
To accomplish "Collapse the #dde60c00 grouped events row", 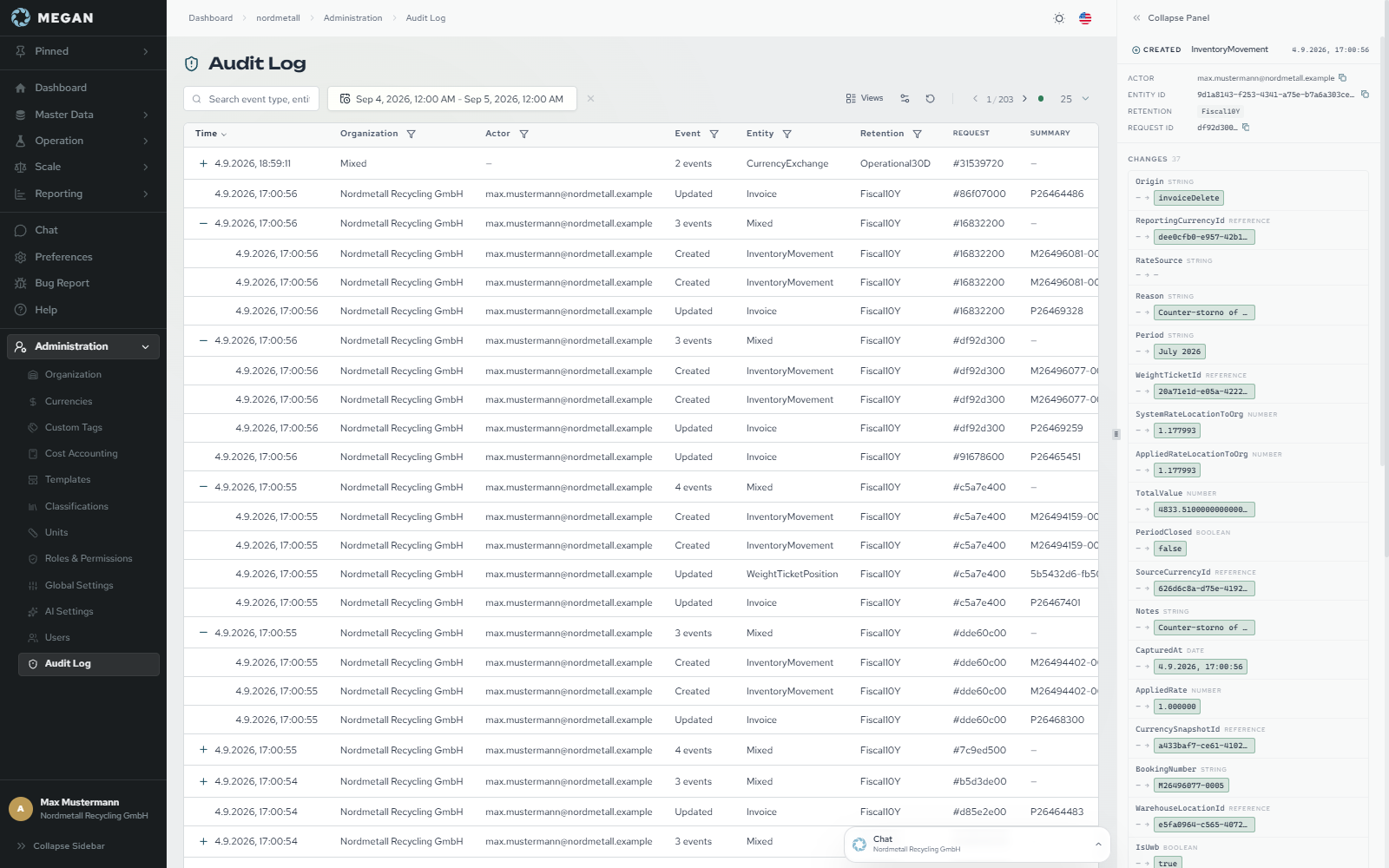I will [x=203, y=633].
